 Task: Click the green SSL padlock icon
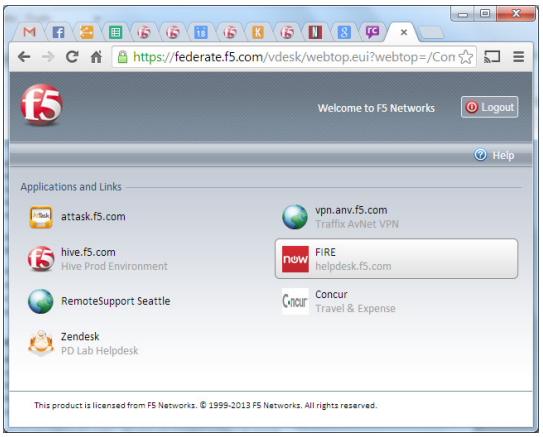[x=122, y=56]
